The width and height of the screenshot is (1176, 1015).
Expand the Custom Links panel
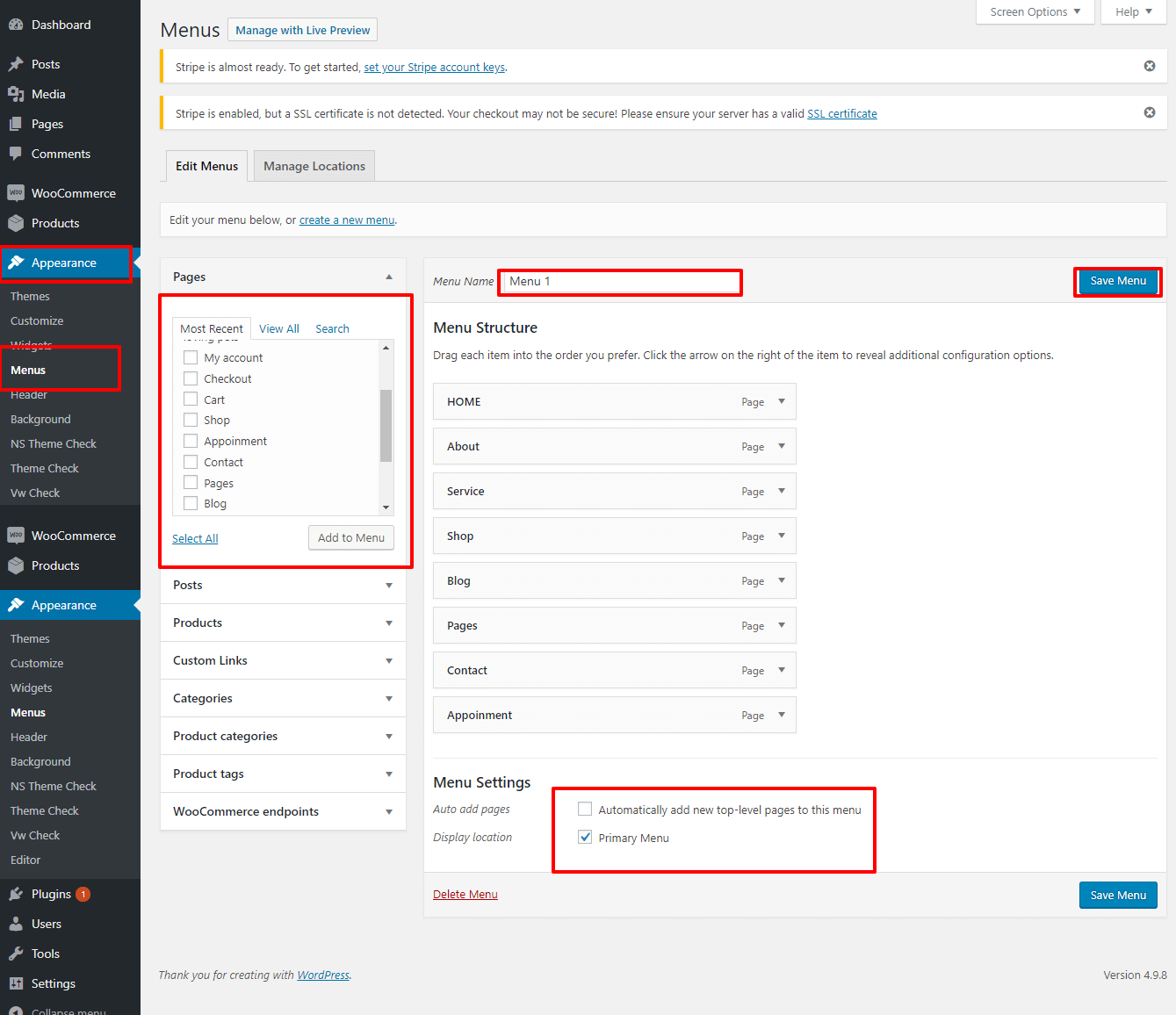(388, 661)
